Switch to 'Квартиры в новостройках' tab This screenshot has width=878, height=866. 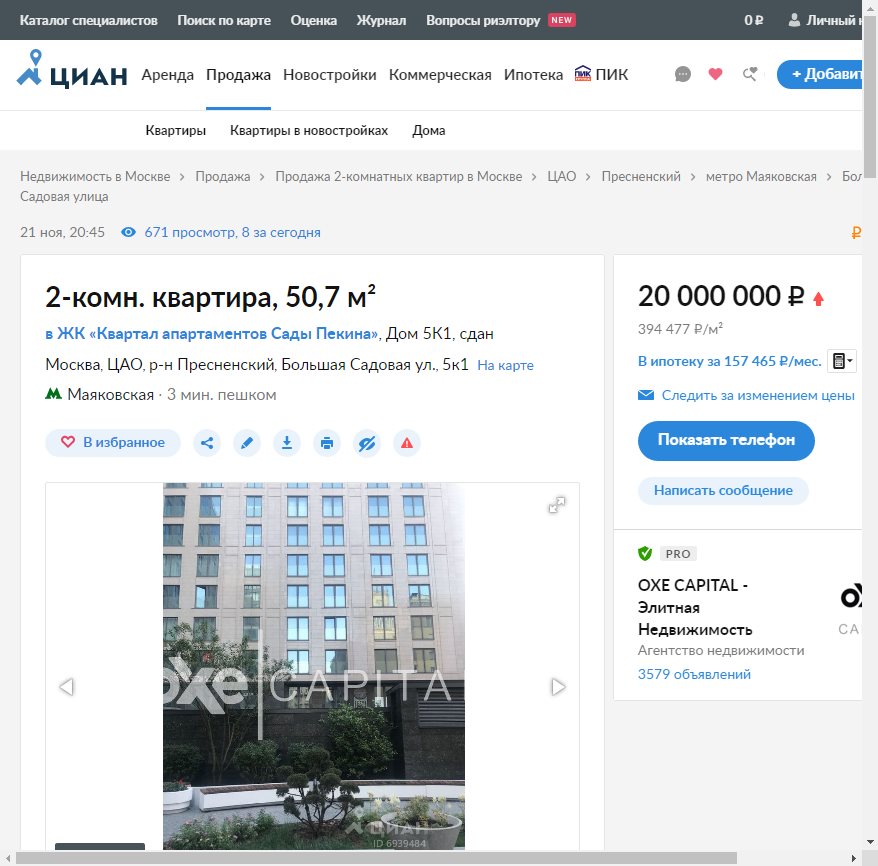pyautogui.click(x=309, y=131)
